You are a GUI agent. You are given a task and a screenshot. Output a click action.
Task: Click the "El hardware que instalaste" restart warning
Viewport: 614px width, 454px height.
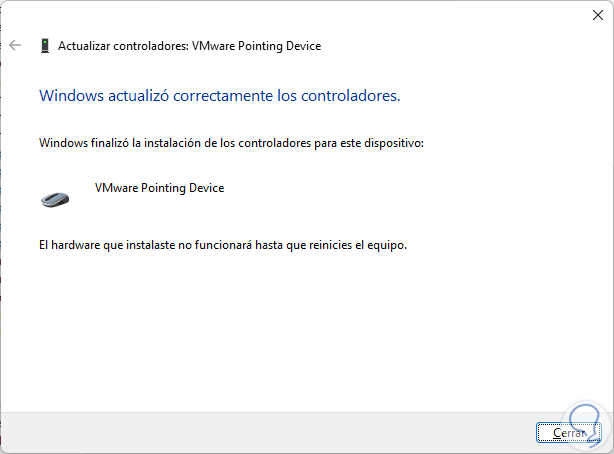pyautogui.click(x=223, y=244)
